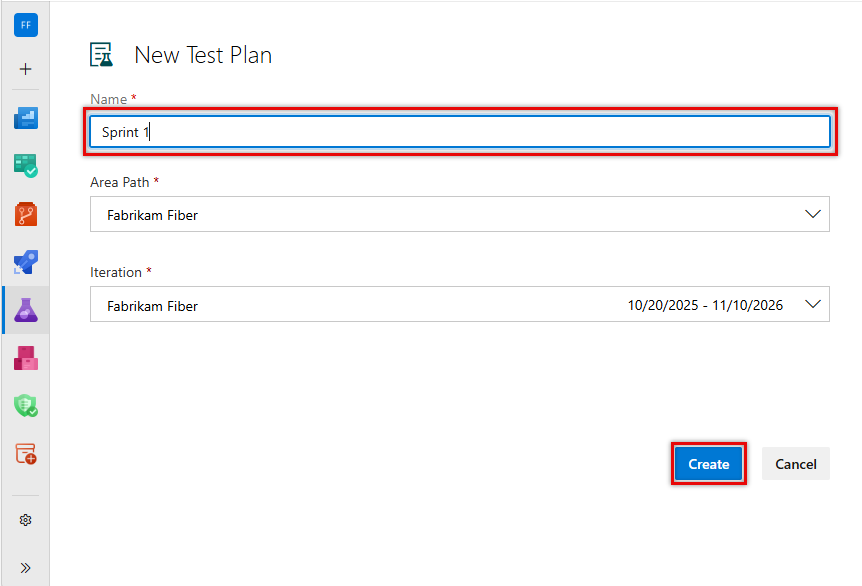Click the plus icon to add new item
This screenshot has height=586, width=862.
pos(25,69)
